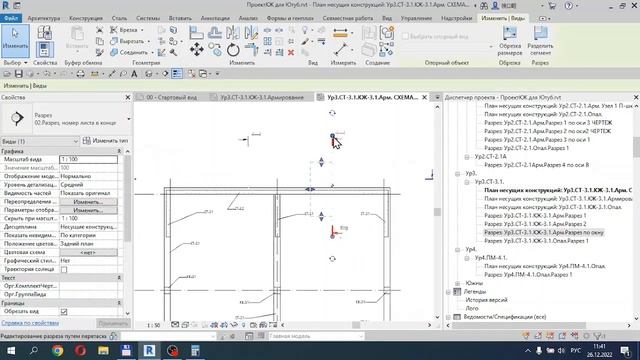640x360 pixels.
Task: Toggle the Обрезать вид checkbox
Action: (x=64, y=311)
